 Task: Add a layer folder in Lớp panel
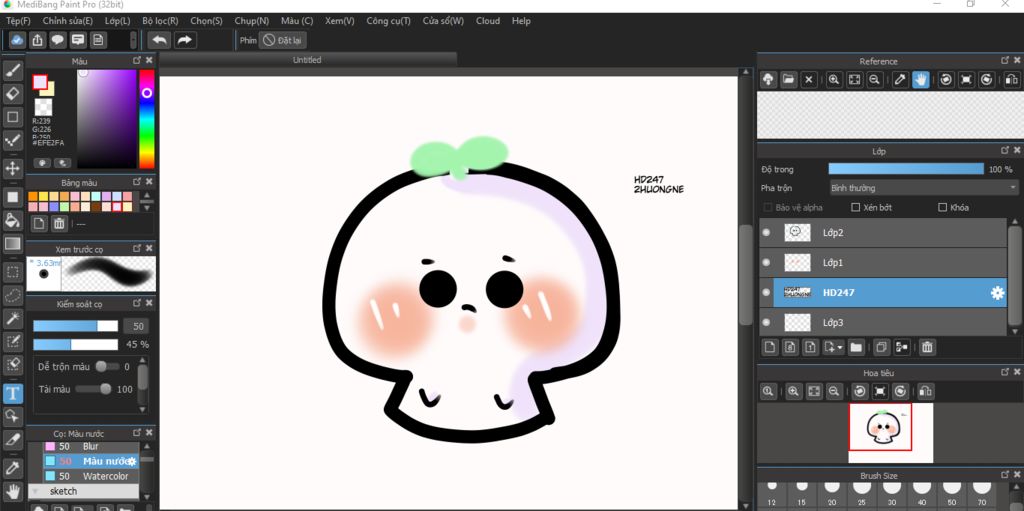coord(856,347)
